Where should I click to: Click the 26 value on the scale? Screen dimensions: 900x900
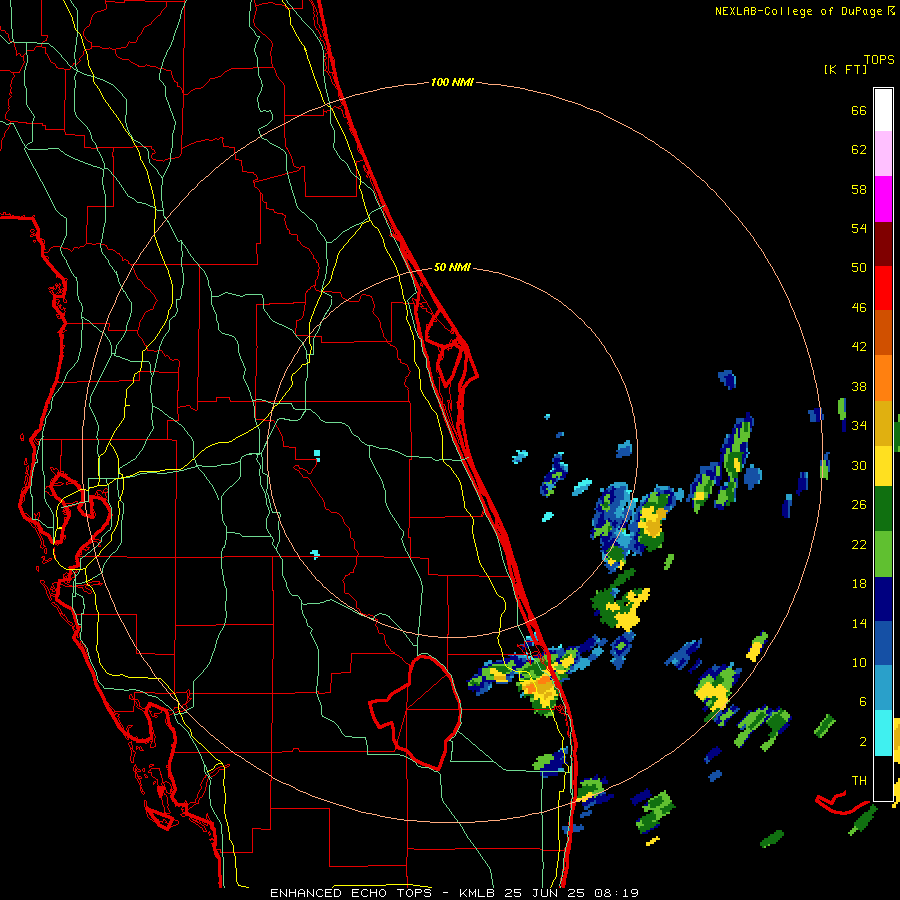[x=859, y=505]
